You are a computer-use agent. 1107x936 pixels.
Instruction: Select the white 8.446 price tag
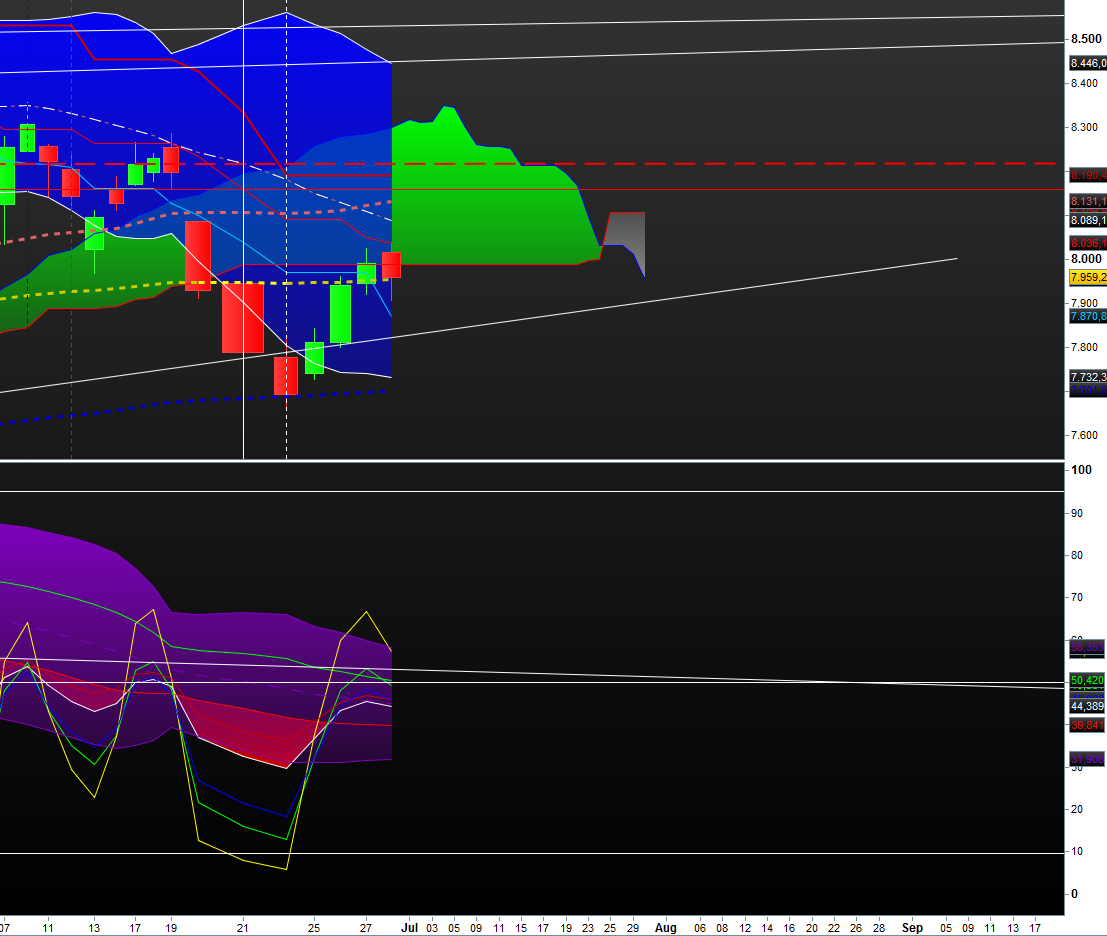pos(1088,64)
